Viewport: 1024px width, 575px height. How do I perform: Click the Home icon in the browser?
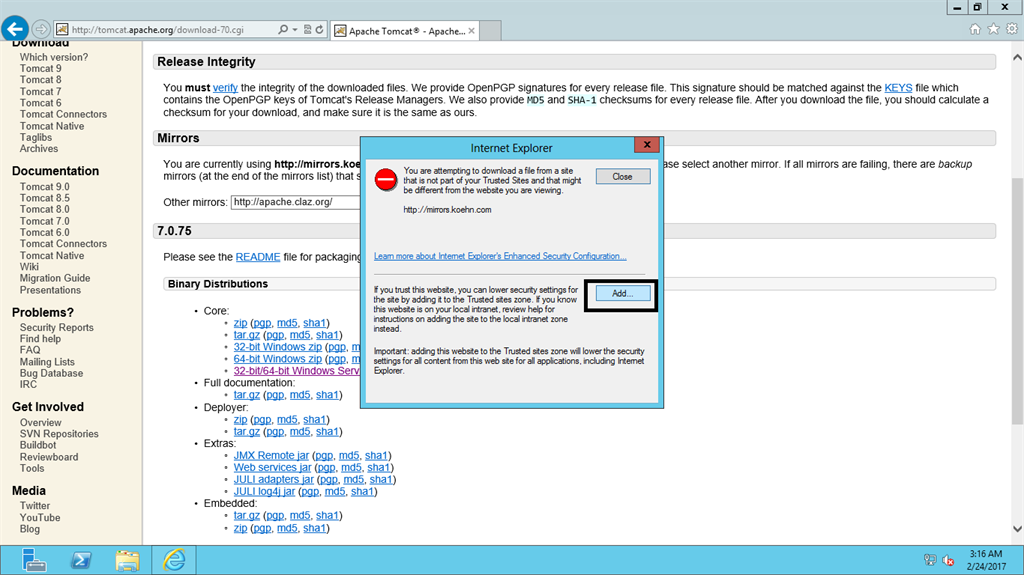click(x=975, y=29)
